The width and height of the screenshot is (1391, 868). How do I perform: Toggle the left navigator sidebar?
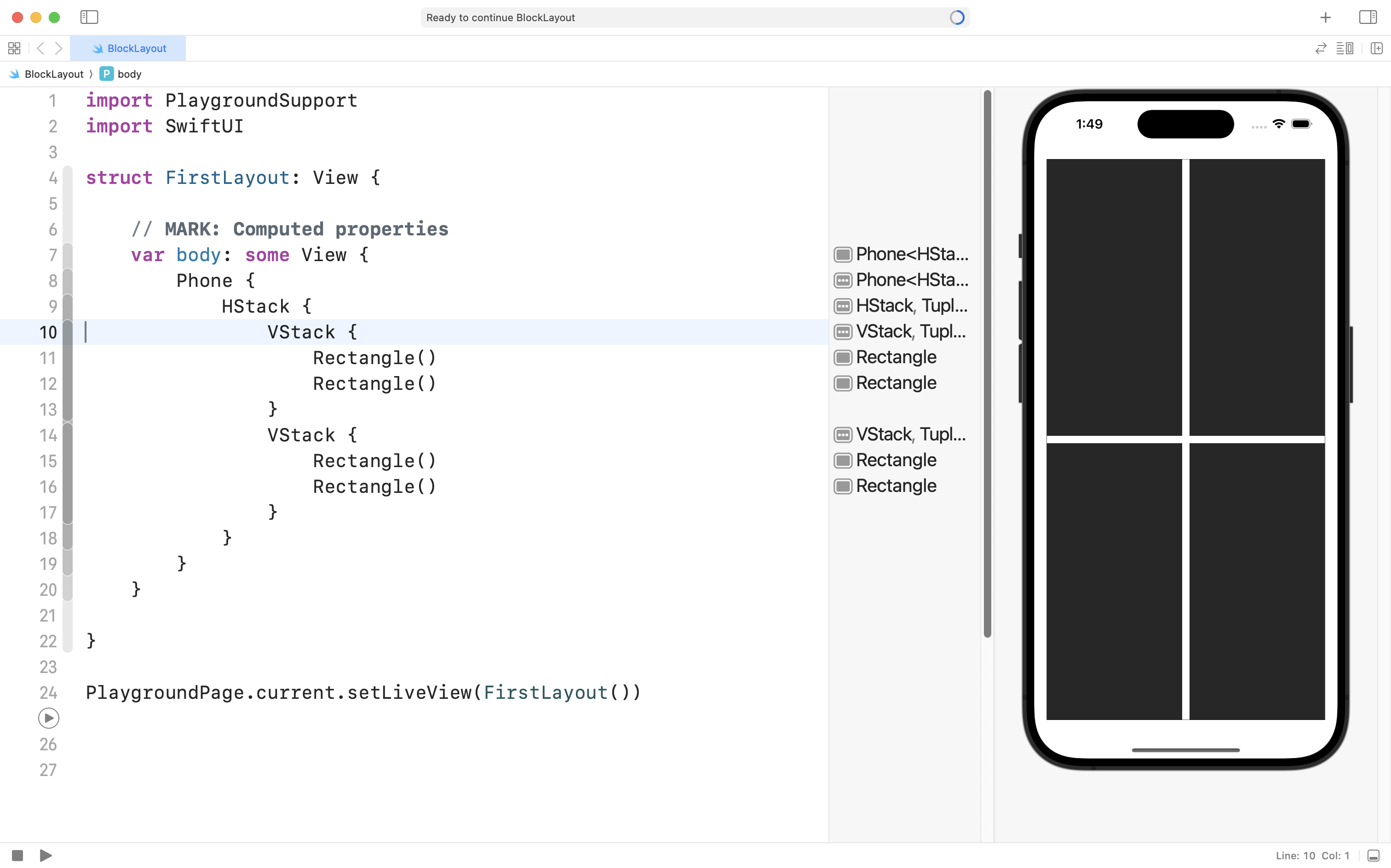[x=89, y=17]
